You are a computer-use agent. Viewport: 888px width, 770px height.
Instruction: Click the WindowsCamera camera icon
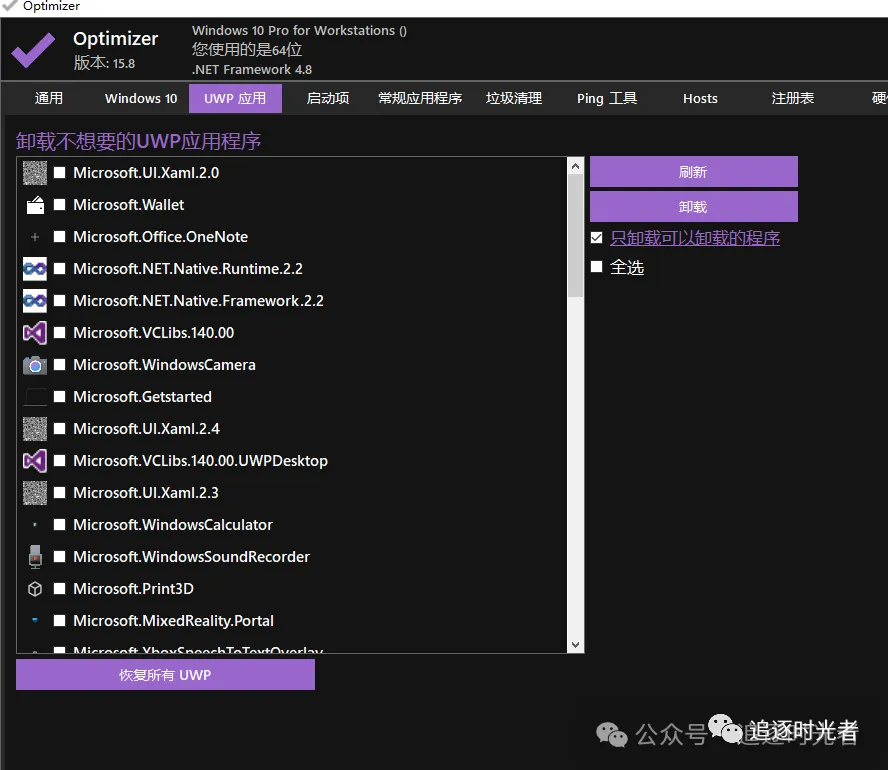(x=35, y=365)
